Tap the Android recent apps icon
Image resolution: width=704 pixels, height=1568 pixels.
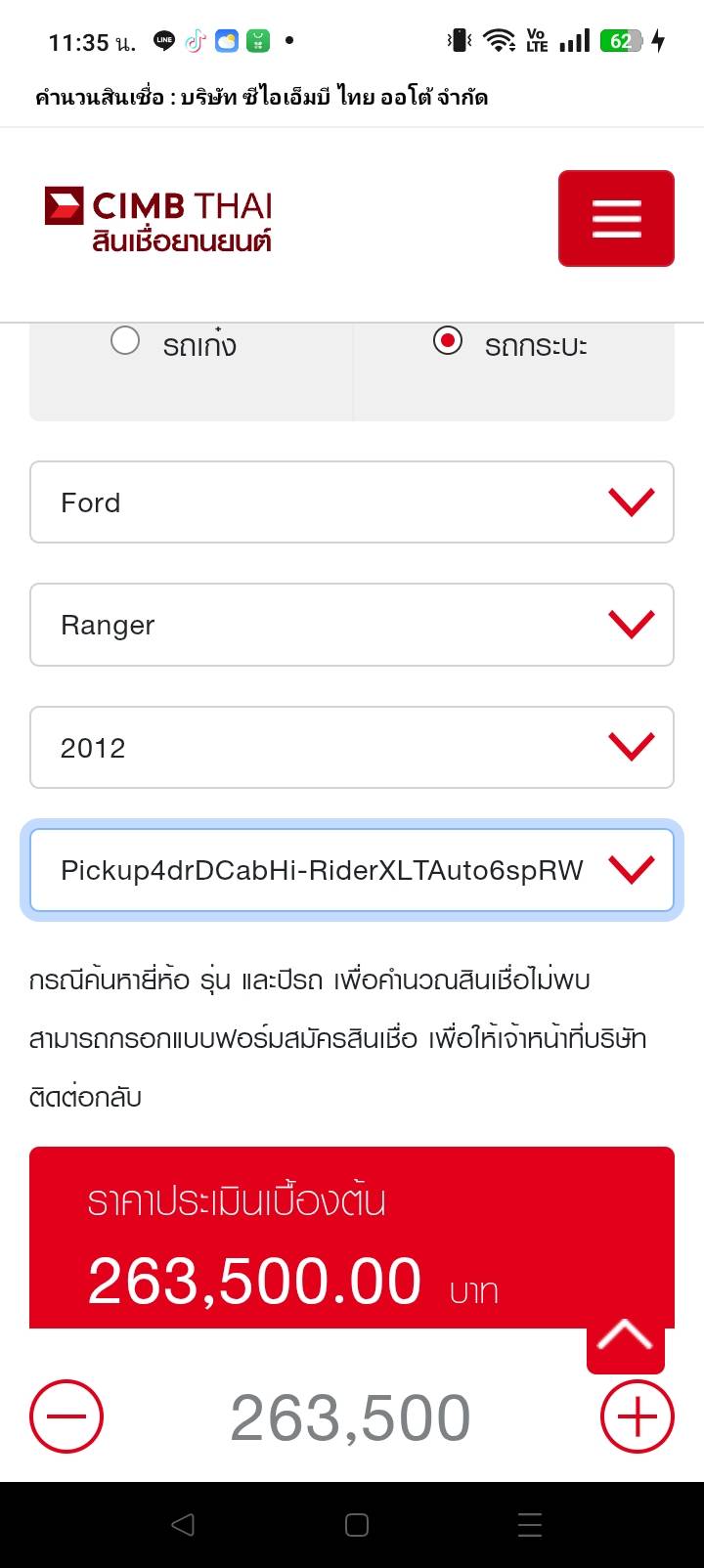(529, 1524)
